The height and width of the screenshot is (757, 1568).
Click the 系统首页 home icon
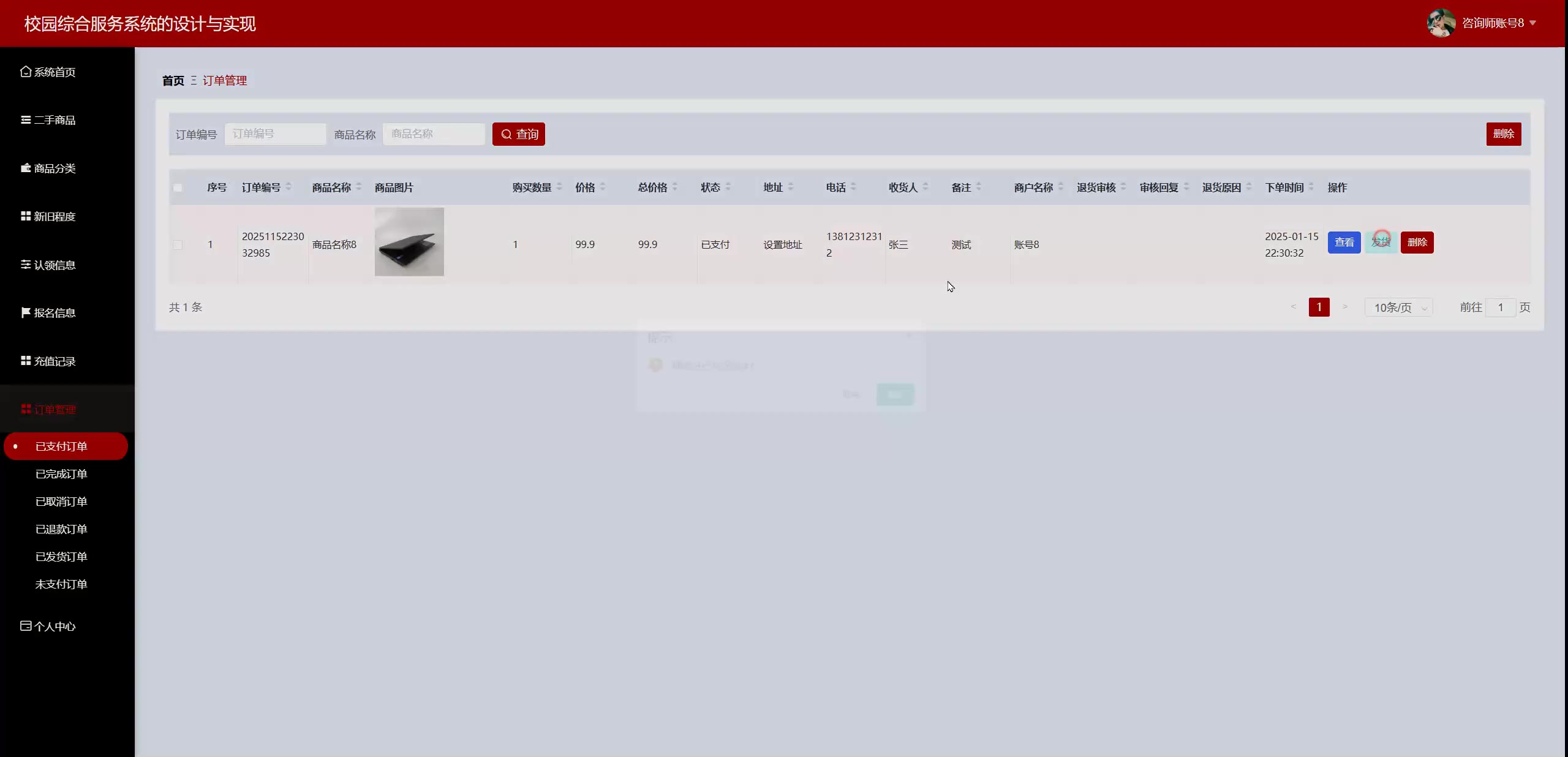[25, 72]
